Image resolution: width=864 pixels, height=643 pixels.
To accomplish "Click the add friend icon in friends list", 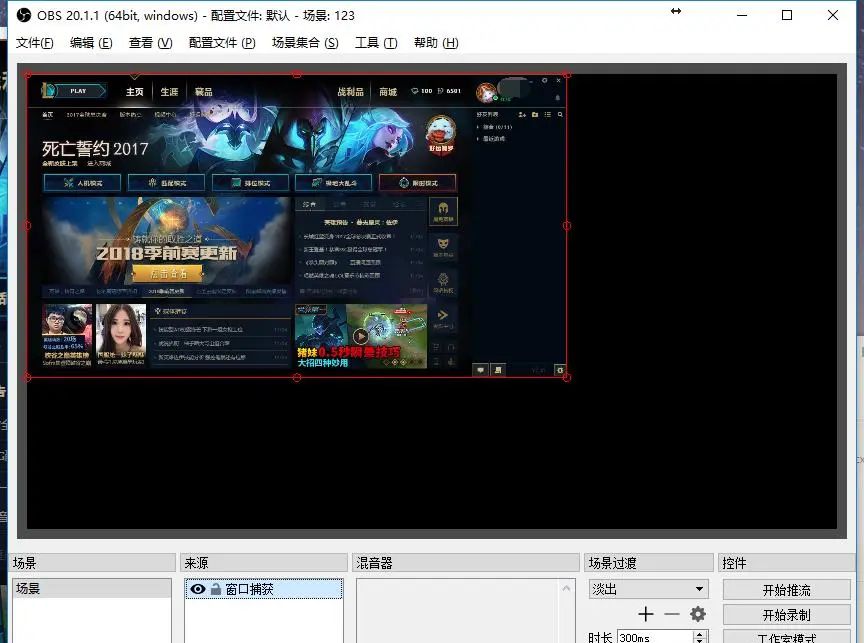I will point(522,115).
